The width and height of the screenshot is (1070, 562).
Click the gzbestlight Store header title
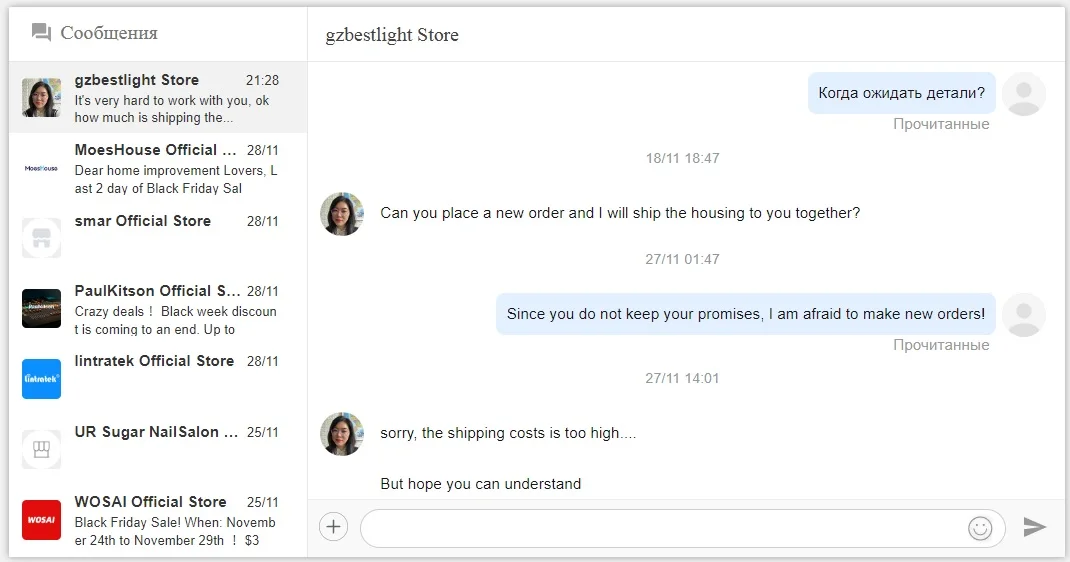pyautogui.click(x=392, y=35)
